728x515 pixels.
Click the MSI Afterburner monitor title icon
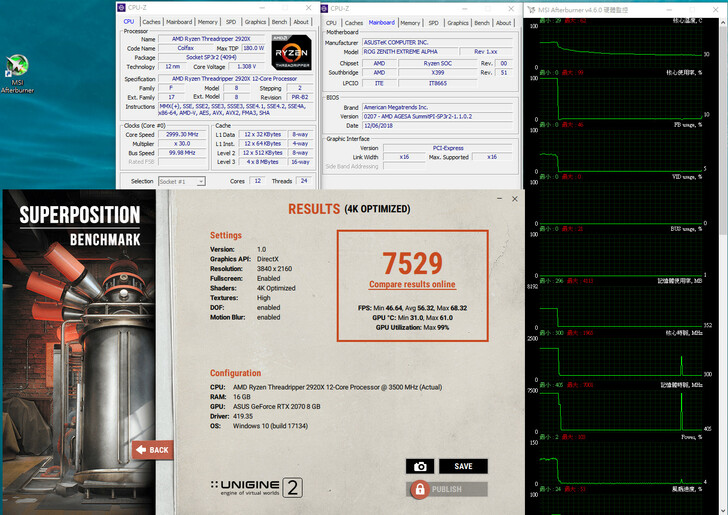[531, 8]
